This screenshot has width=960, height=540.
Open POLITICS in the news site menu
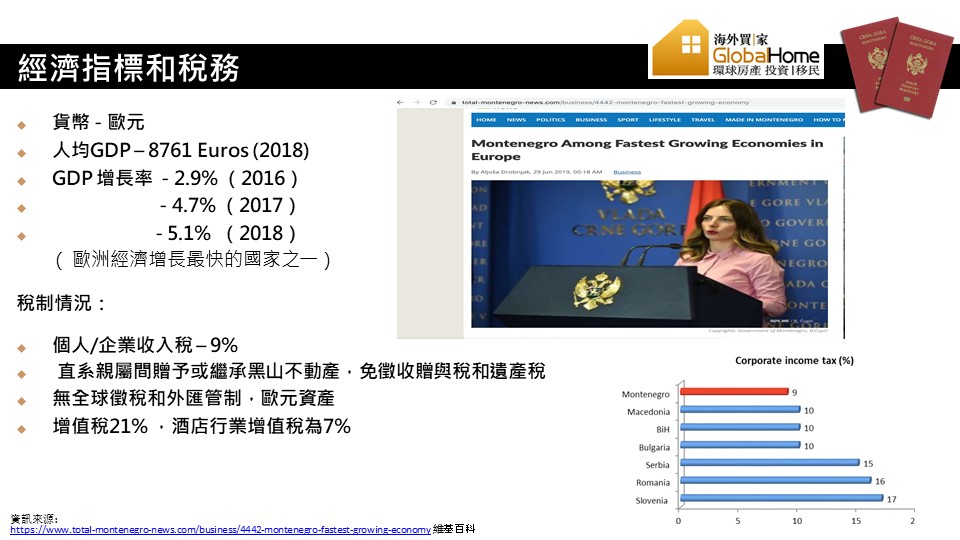550,120
